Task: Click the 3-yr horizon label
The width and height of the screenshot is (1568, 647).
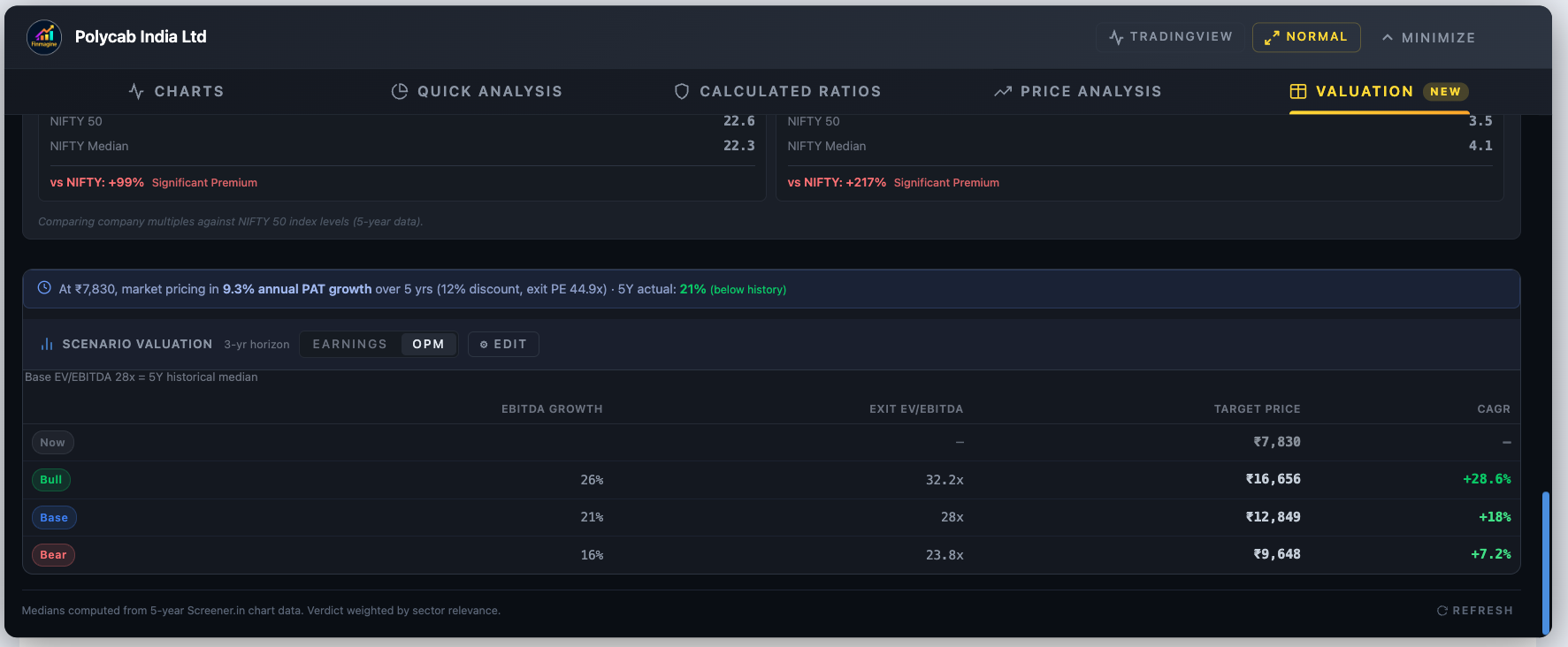Action: 256,345
